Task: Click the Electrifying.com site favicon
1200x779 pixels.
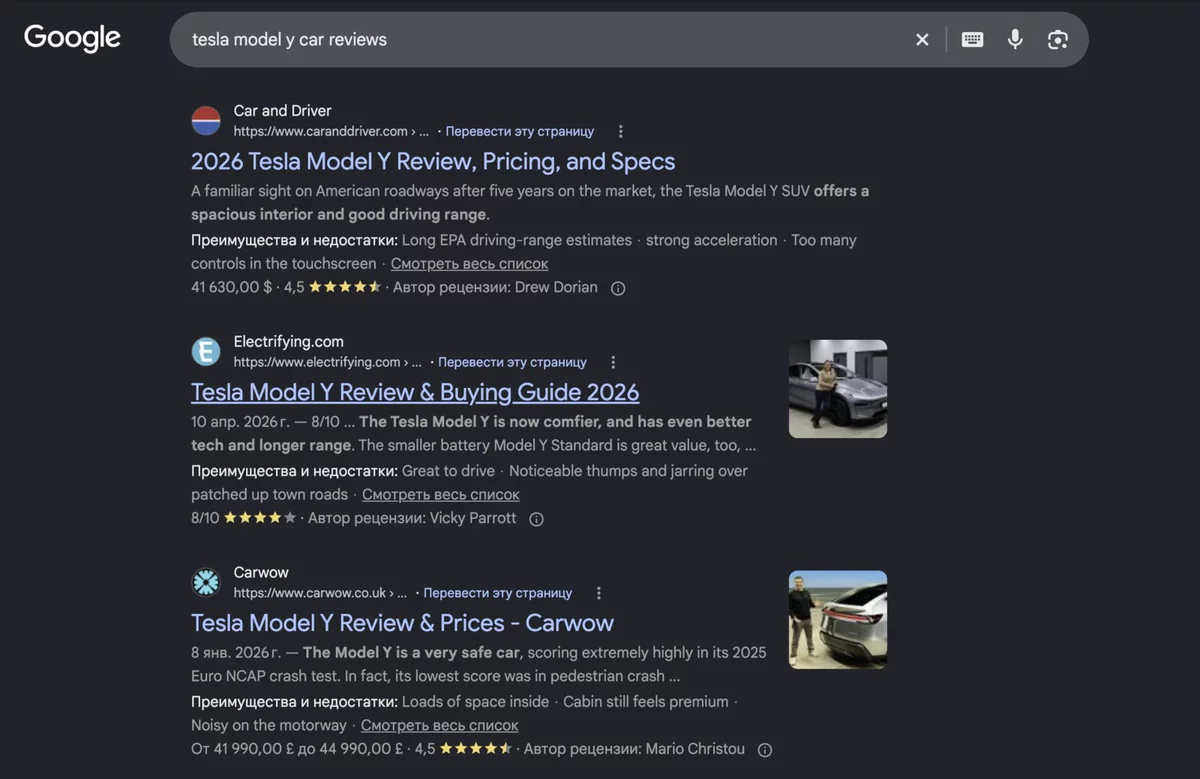Action: pyautogui.click(x=206, y=352)
